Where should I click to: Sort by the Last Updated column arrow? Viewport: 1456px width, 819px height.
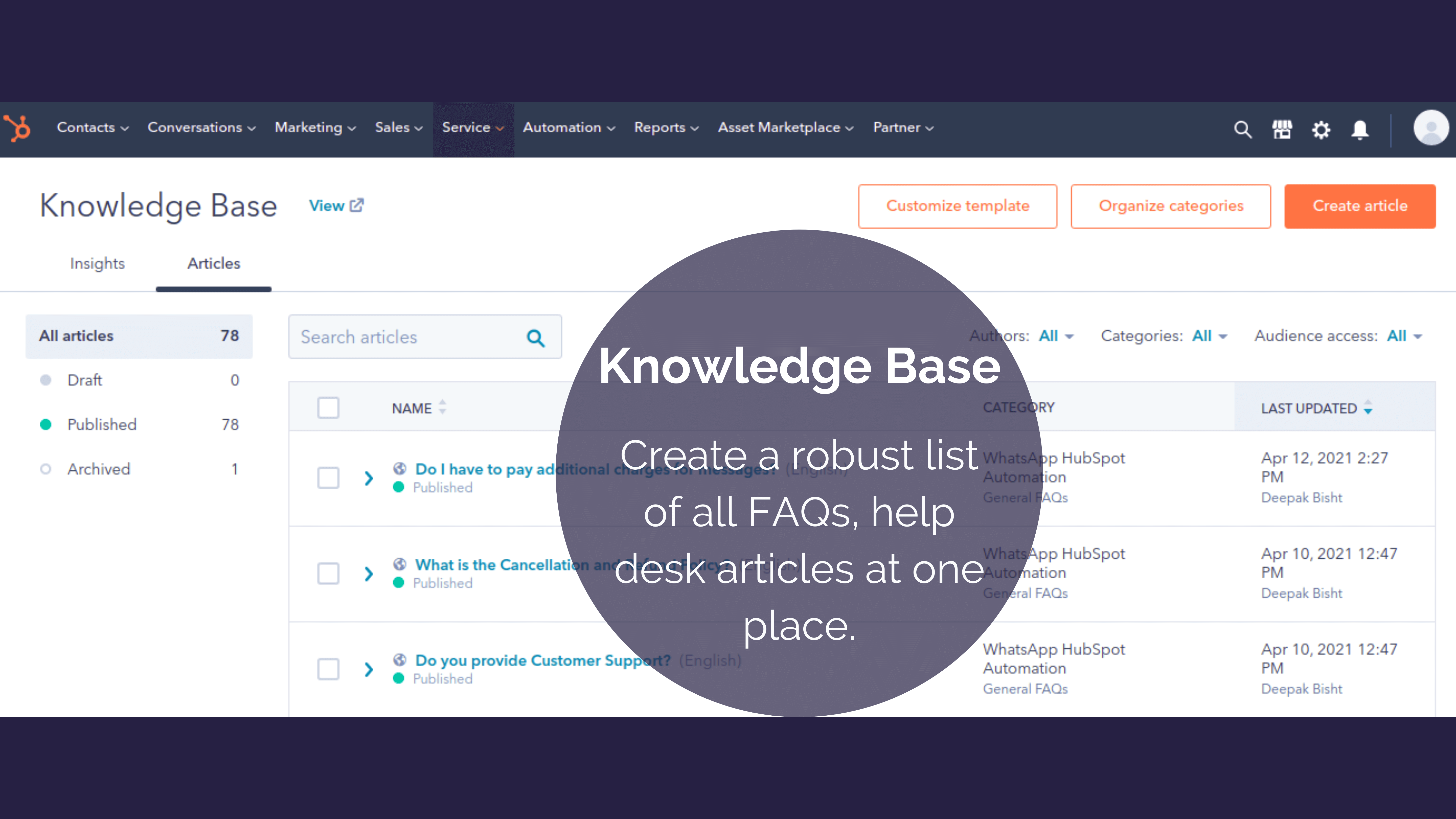click(1368, 407)
